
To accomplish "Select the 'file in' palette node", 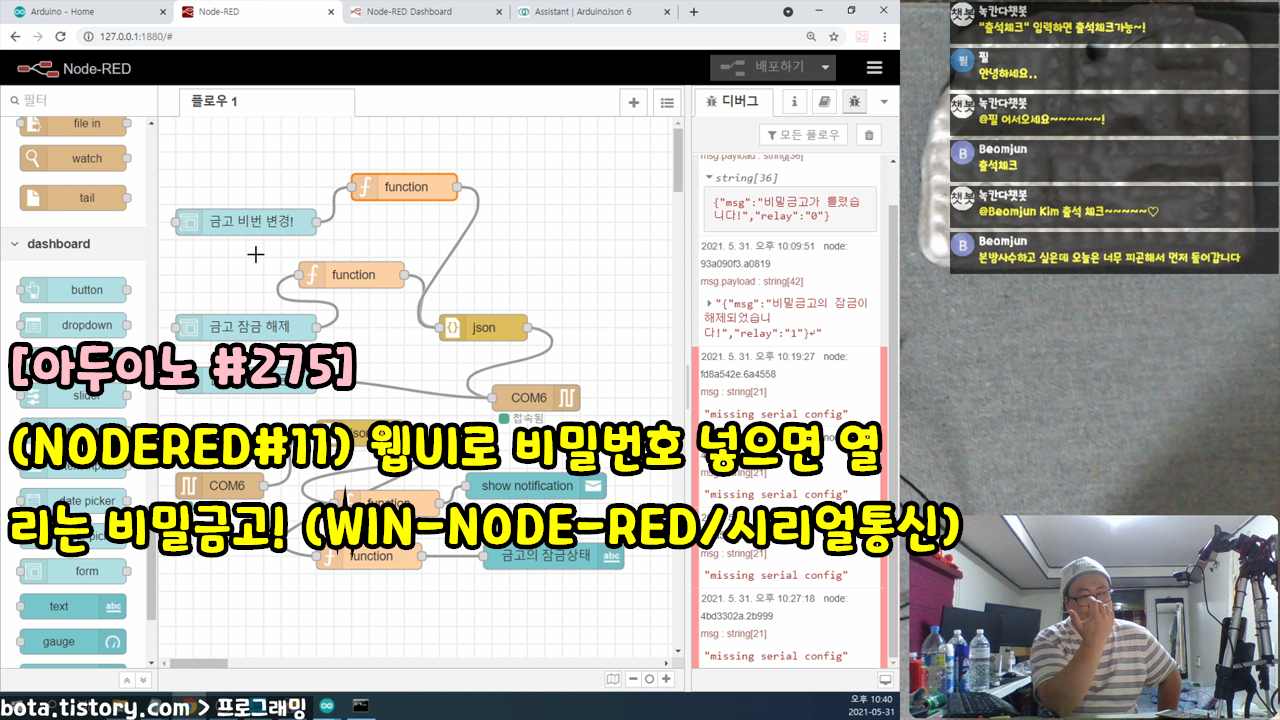I will (74, 124).
